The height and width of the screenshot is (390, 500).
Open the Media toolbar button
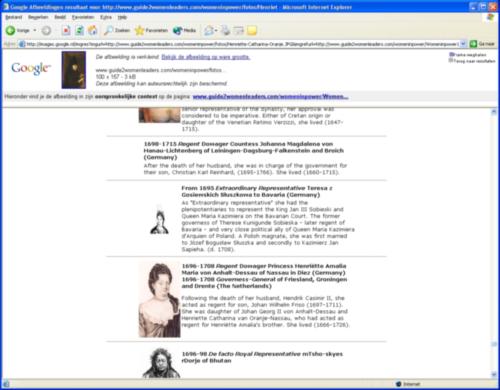coord(184,31)
